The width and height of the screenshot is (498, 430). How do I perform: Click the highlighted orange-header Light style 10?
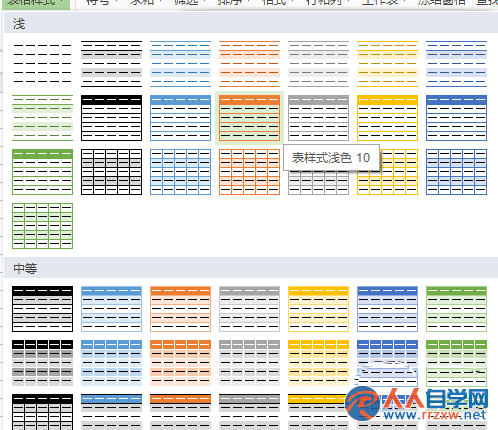pos(249,118)
